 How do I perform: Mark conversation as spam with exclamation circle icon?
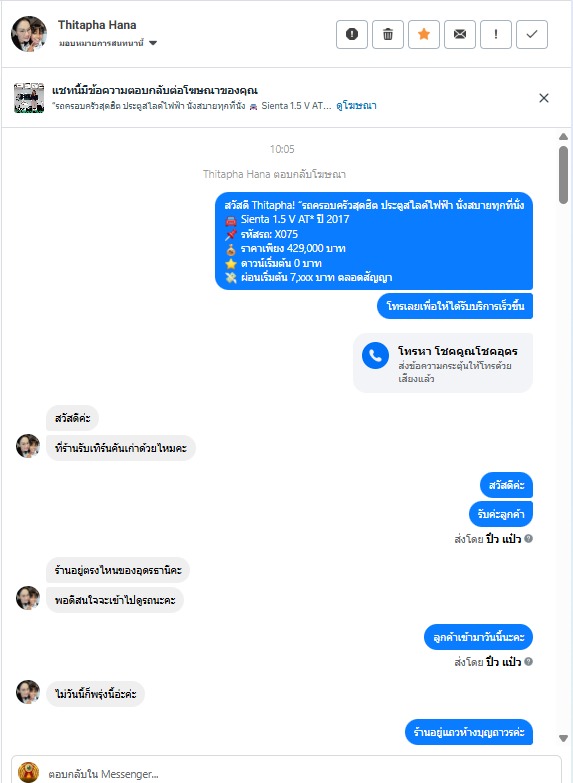(x=352, y=34)
